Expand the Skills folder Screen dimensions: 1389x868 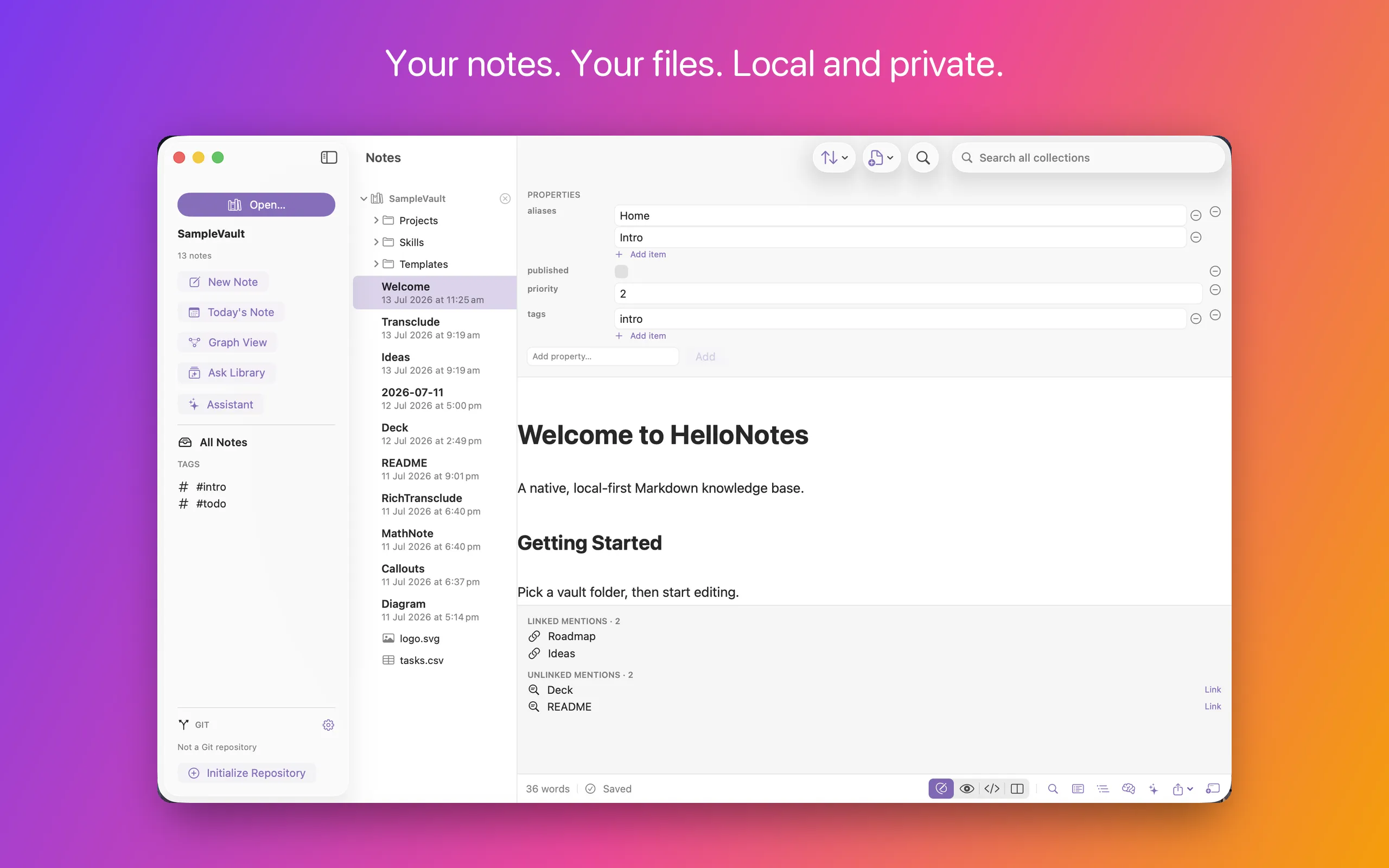376,242
